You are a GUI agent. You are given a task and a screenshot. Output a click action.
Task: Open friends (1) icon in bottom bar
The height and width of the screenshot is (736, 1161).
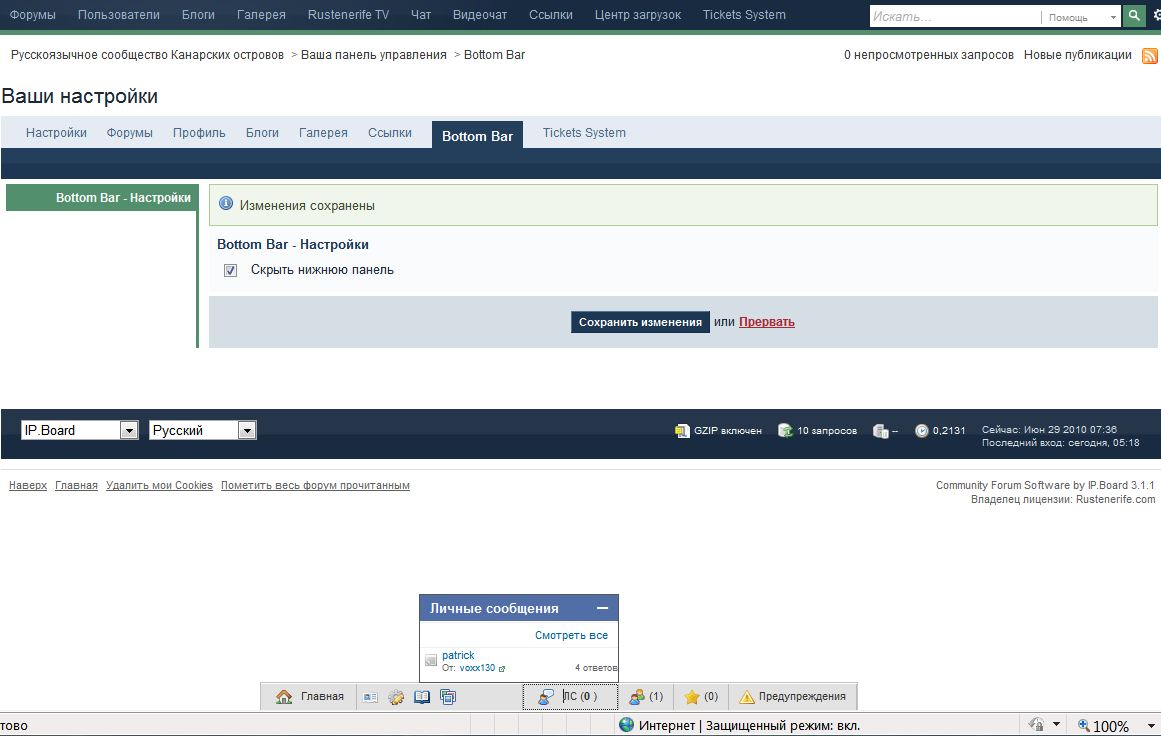646,697
